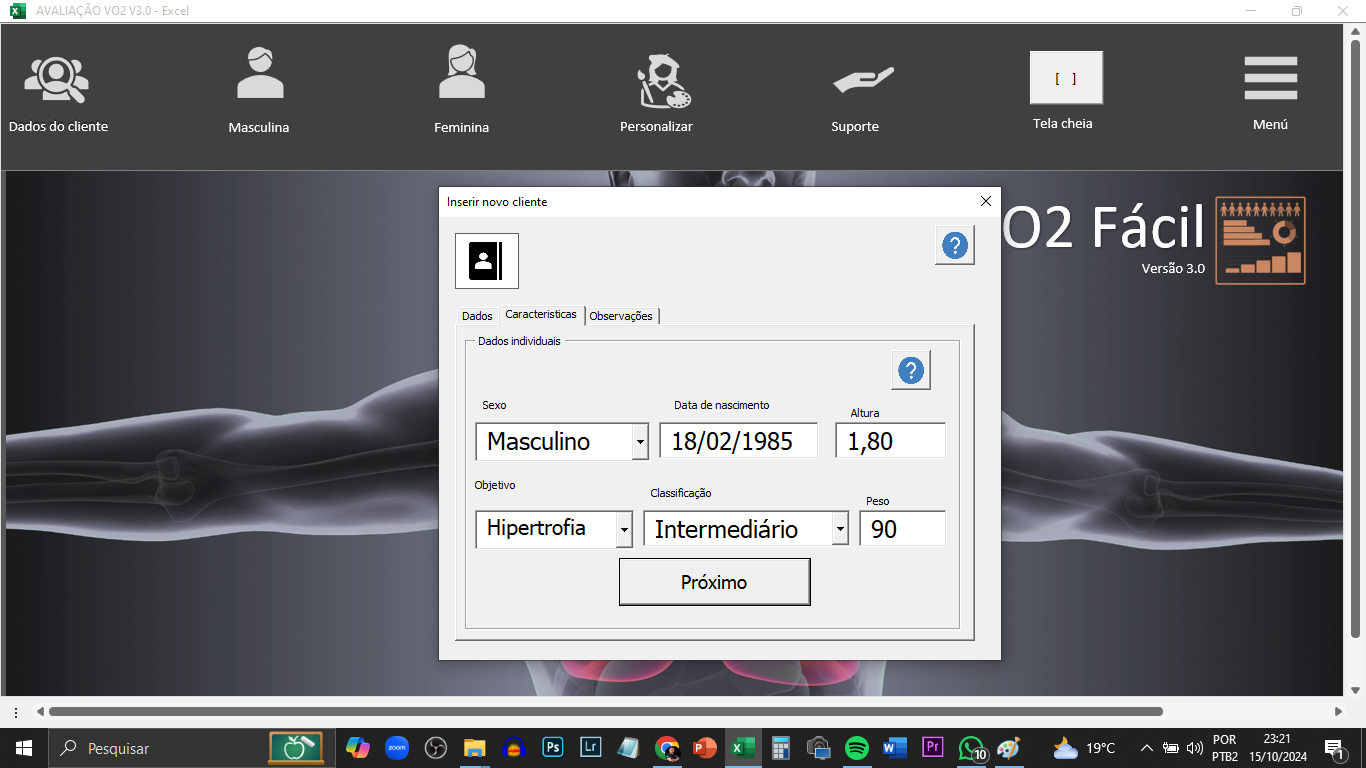Viewport: 1366px width, 768px height.
Task: Click the Data de nascimento field
Action: pyautogui.click(x=738, y=441)
